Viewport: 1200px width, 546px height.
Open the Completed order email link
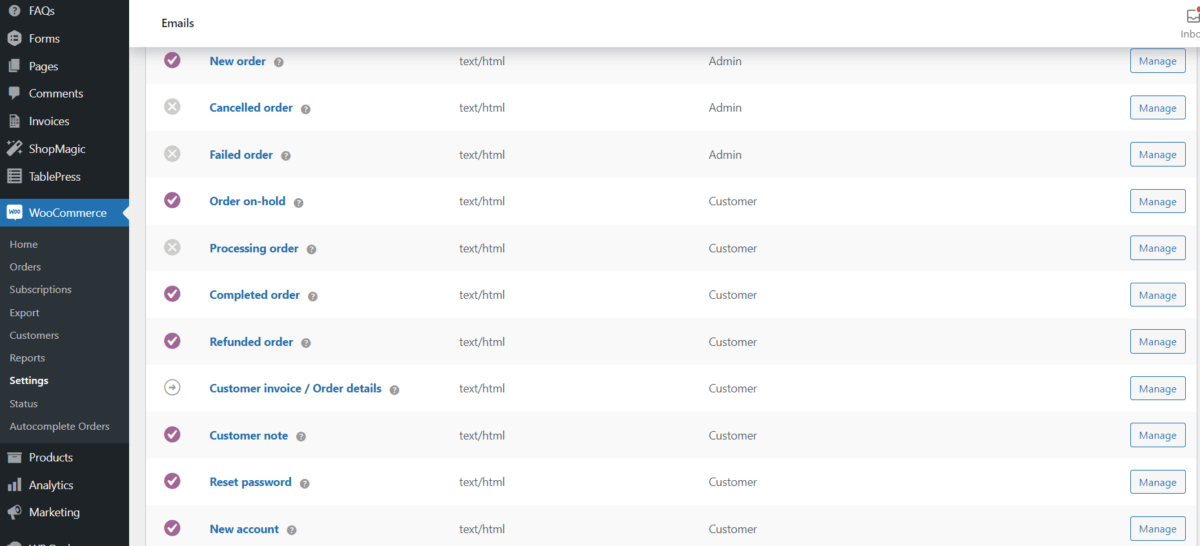(254, 295)
